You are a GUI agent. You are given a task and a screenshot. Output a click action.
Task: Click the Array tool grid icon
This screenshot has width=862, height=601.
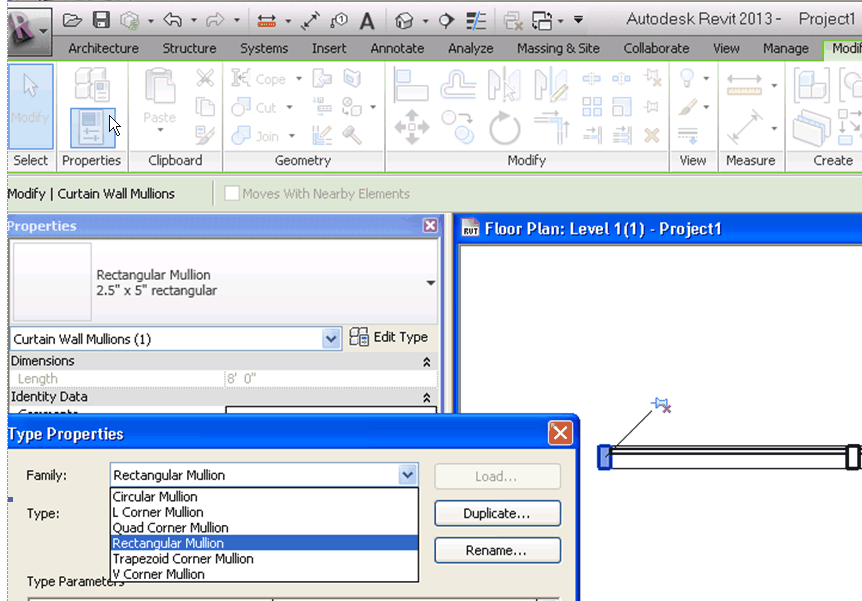(x=592, y=106)
